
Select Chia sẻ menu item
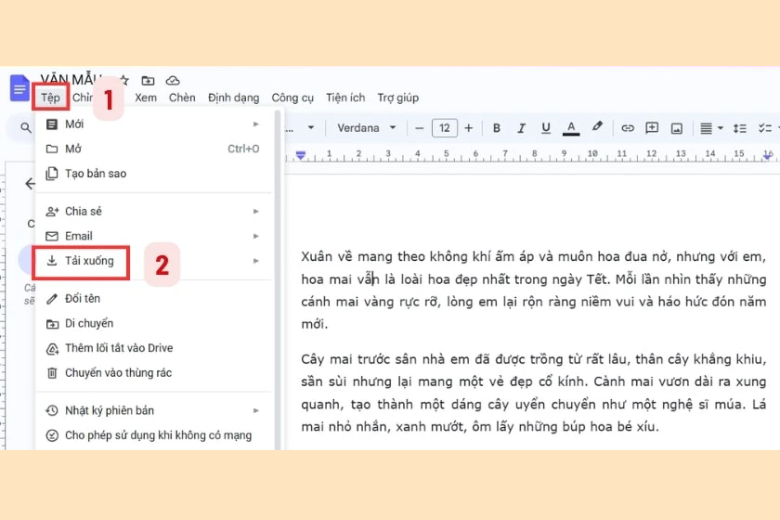click(x=154, y=211)
